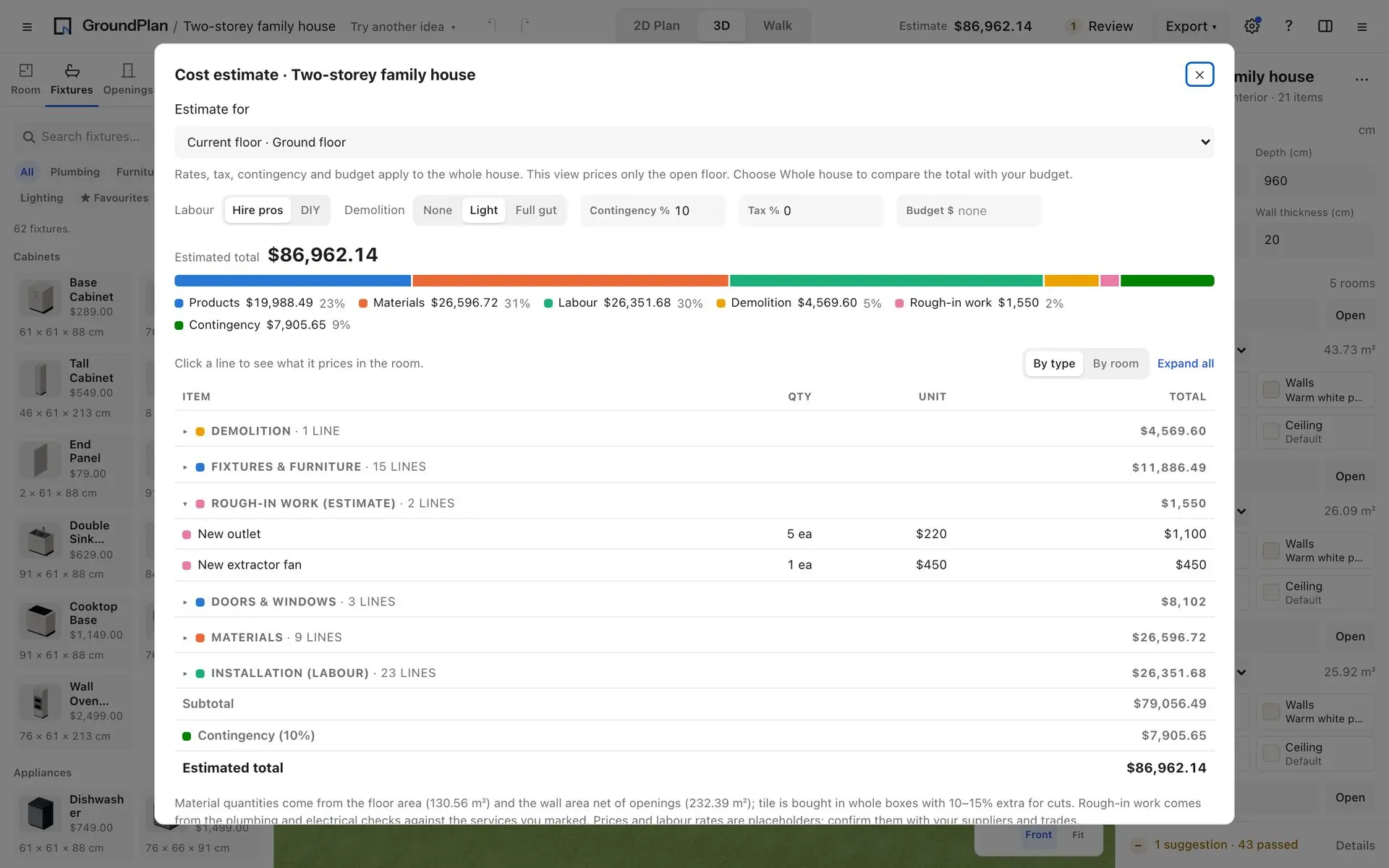Click Try another idea
Image resolution: width=1389 pixels, height=868 pixels.
(x=403, y=27)
